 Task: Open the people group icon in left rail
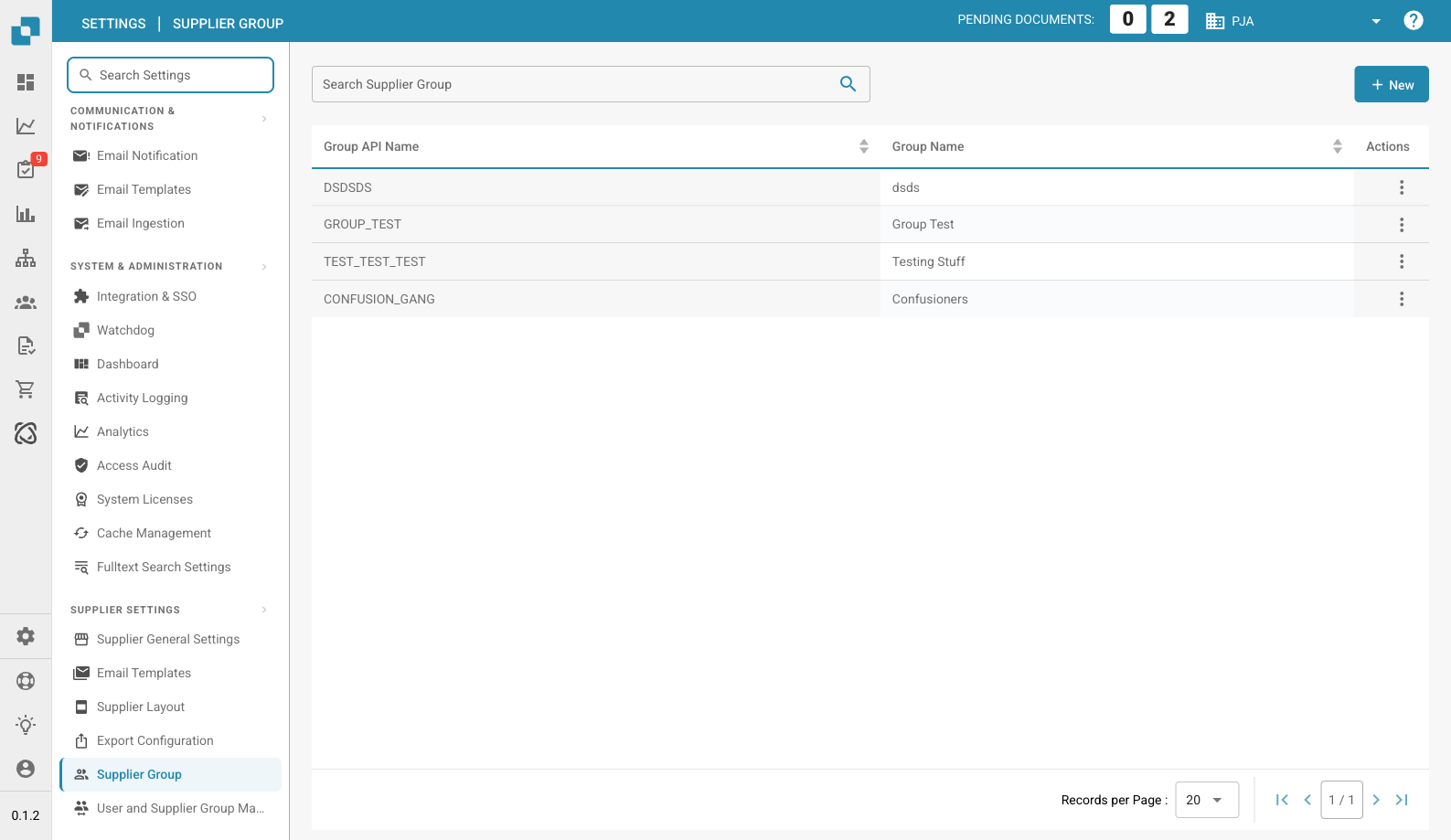point(26,303)
